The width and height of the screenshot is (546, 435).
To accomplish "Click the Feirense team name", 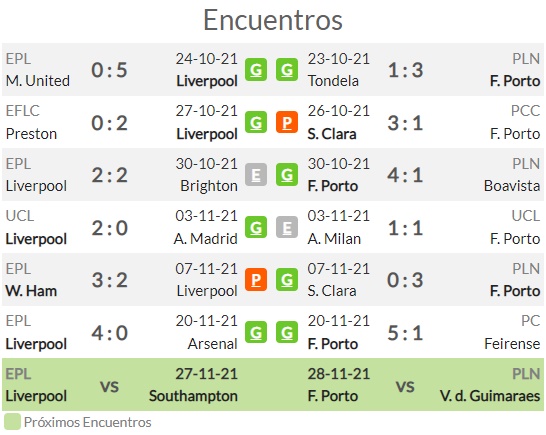I will [x=512, y=344].
